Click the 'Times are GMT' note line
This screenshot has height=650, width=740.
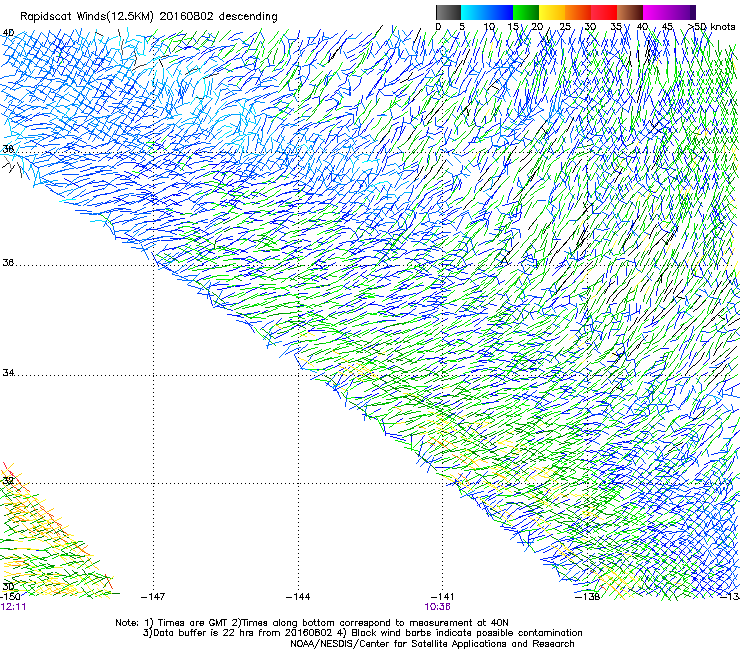312,623
